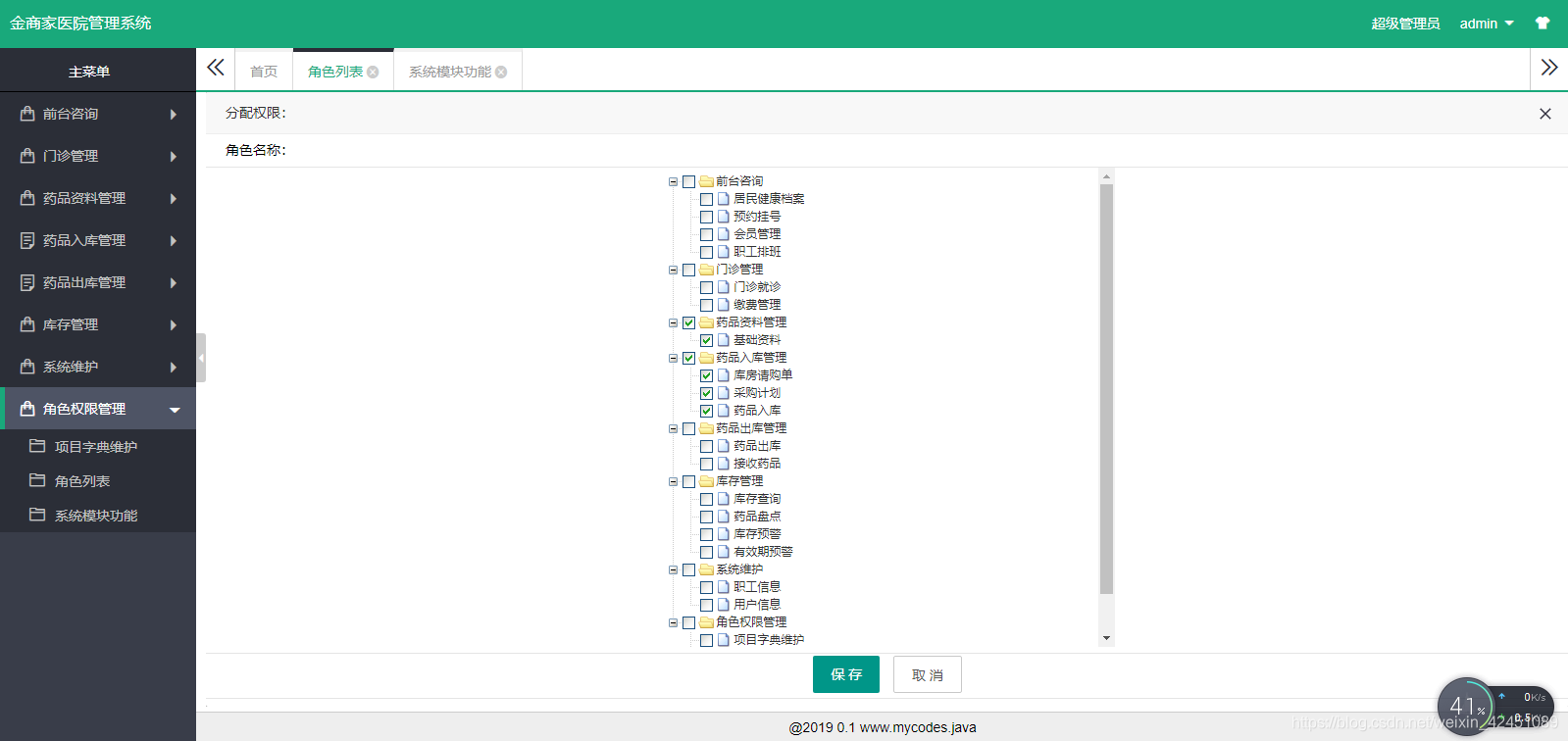This screenshot has width=1568, height=741.
Task: Click the skin theme shirt icon
Action: point(1543,24)
